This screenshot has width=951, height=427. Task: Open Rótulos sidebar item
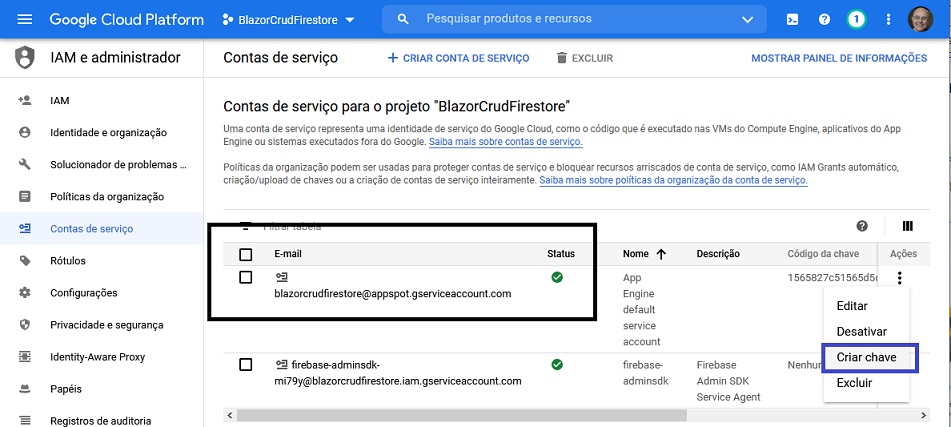tap(68, 261)
